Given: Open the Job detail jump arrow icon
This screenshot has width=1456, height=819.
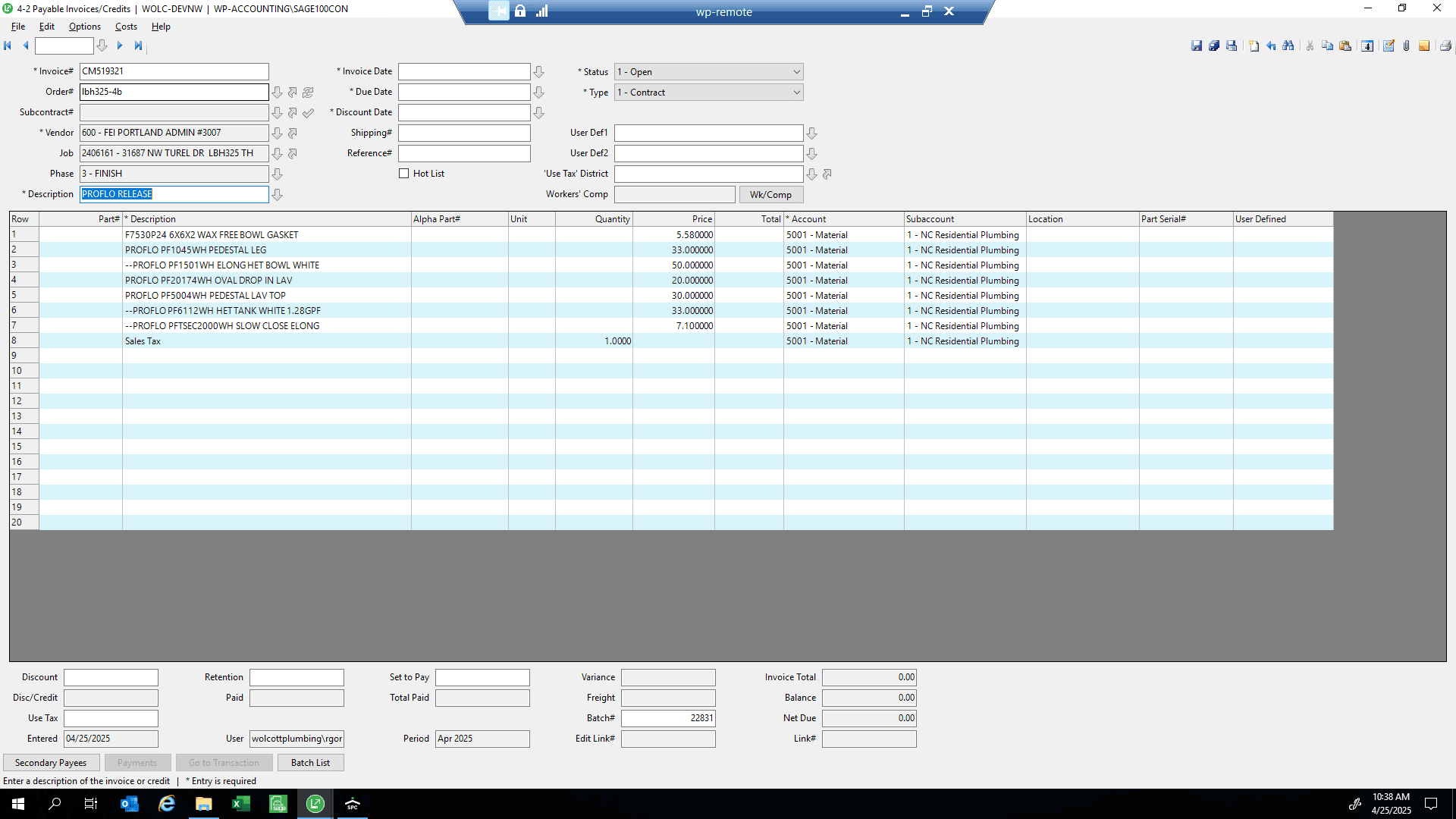Looking at the screenshot, I should [x=293, y=154].
